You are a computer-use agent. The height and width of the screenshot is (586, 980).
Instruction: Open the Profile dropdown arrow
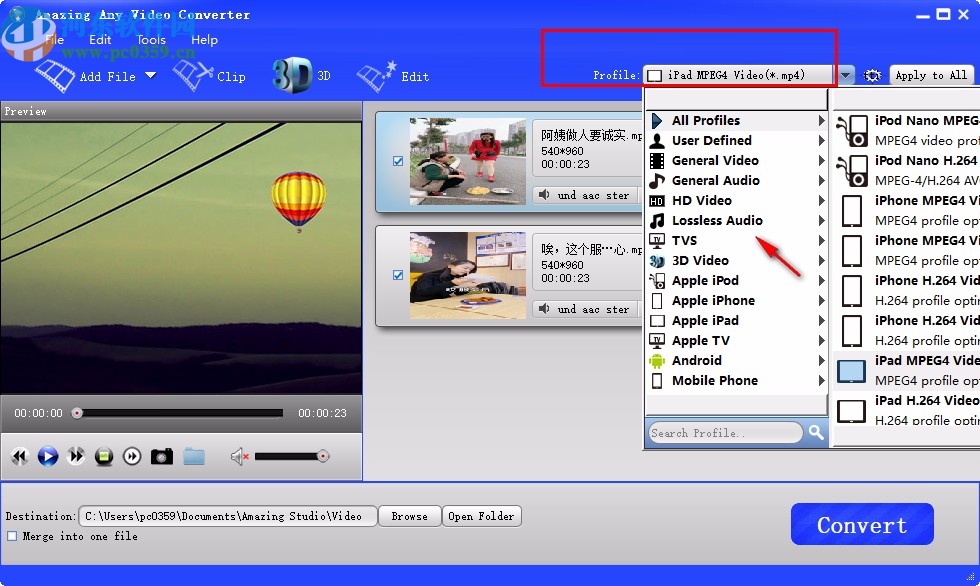point(843,74)
